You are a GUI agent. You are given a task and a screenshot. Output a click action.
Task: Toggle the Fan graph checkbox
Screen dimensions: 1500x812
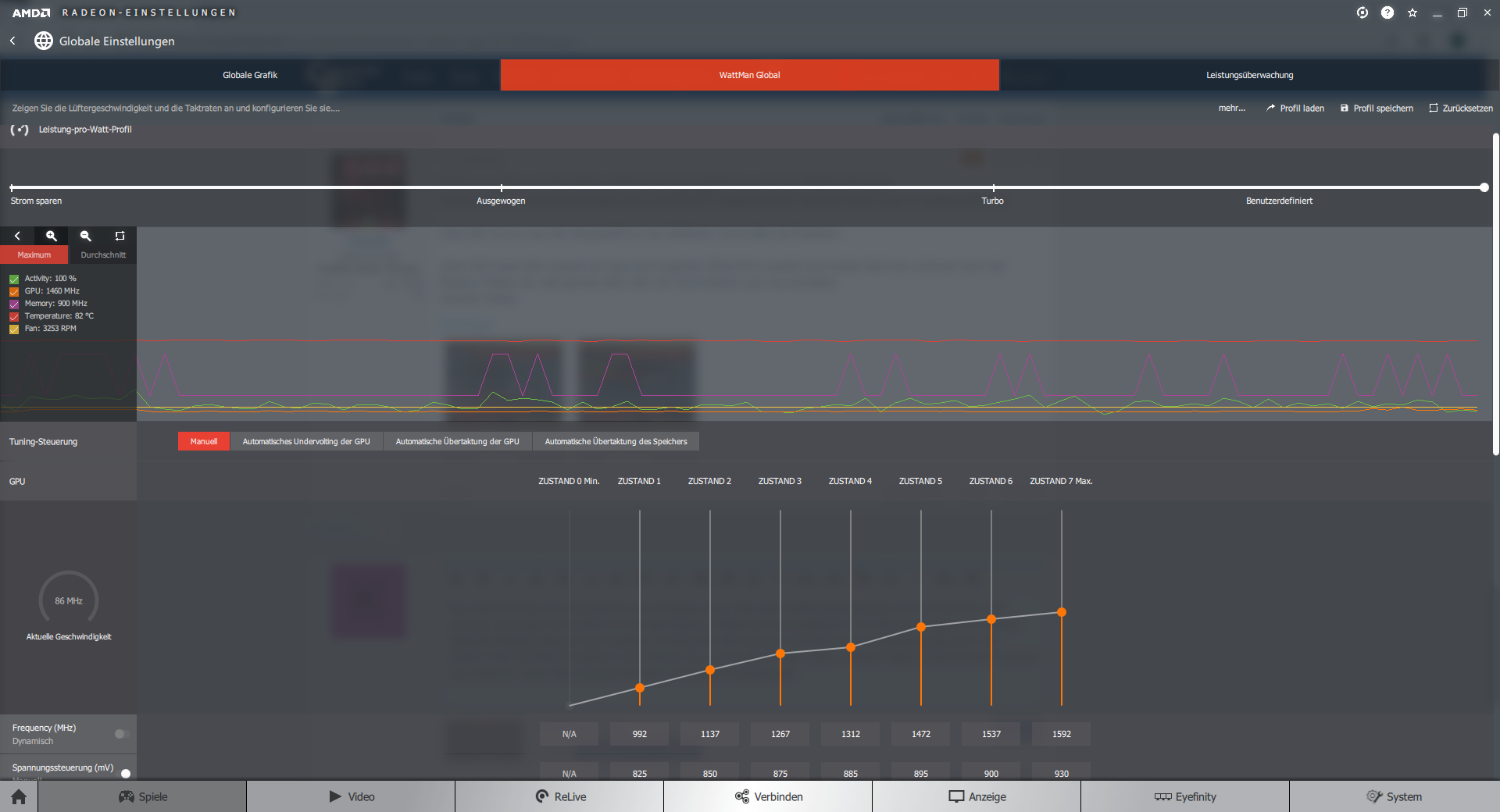14,329
